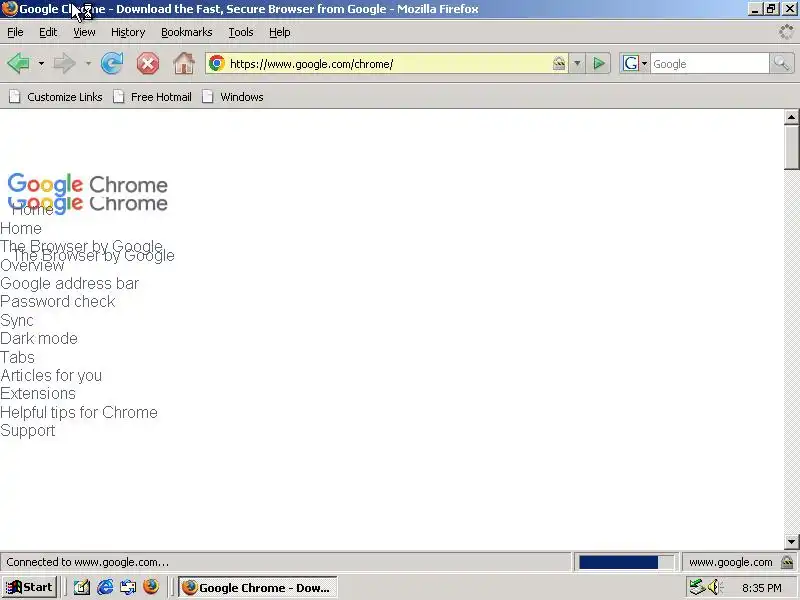
Task: Click the Show Desktop quick launch icon
Action: point(82,587)
